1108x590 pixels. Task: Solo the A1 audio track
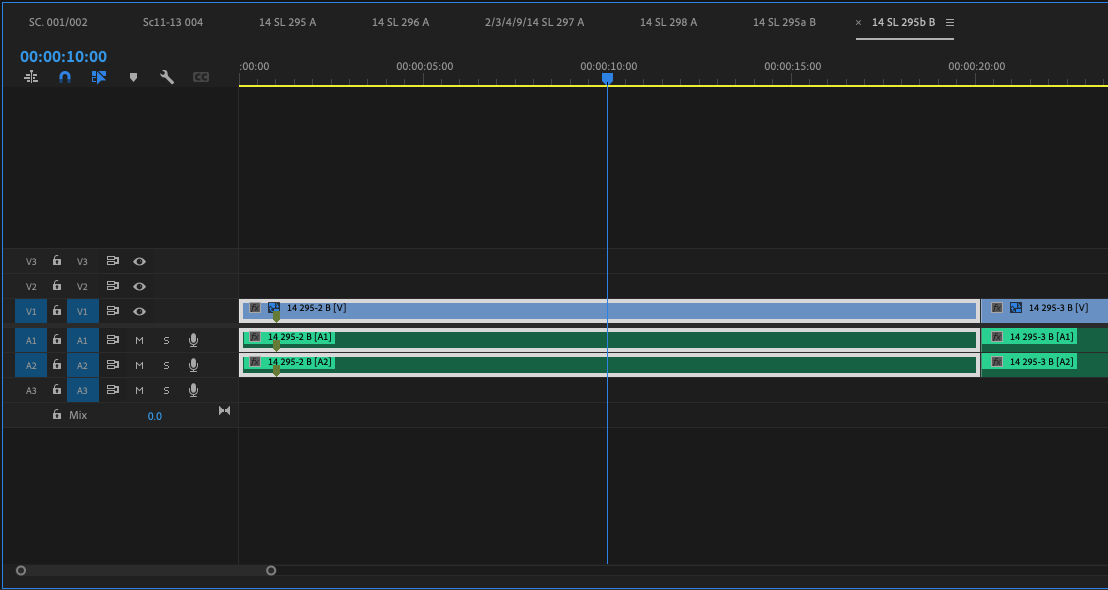(166, 340)
